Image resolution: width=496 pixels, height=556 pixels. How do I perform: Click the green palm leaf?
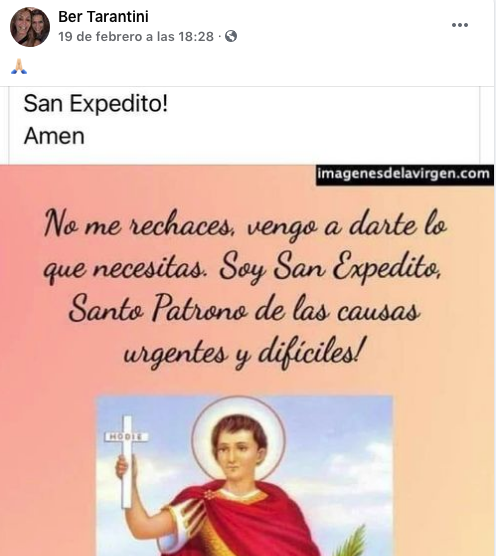(x=351, y=541)
